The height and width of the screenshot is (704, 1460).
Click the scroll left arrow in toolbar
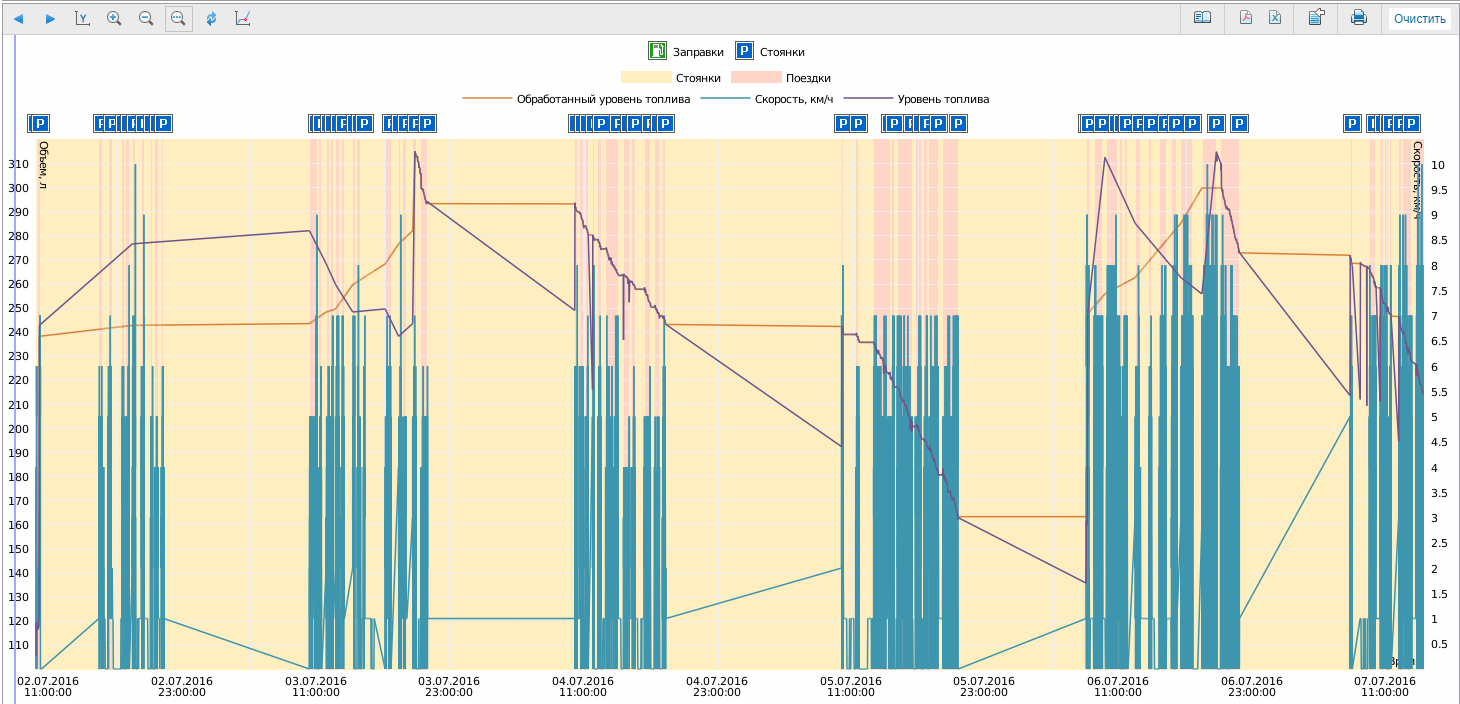[18, 18]
